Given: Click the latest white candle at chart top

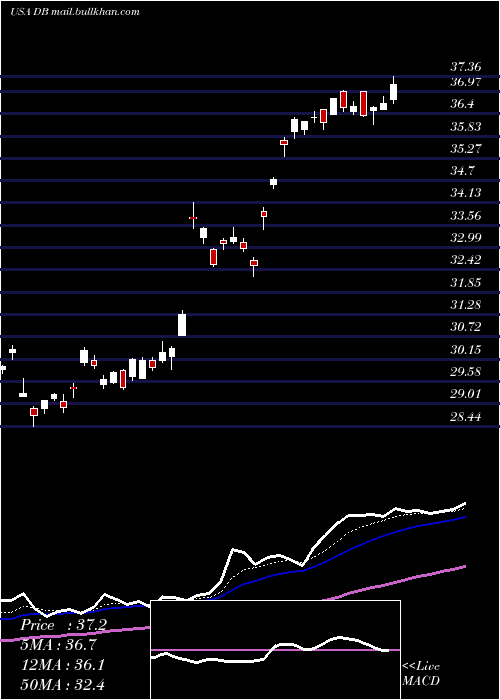Looking at the screenshot, I should 393,91.
